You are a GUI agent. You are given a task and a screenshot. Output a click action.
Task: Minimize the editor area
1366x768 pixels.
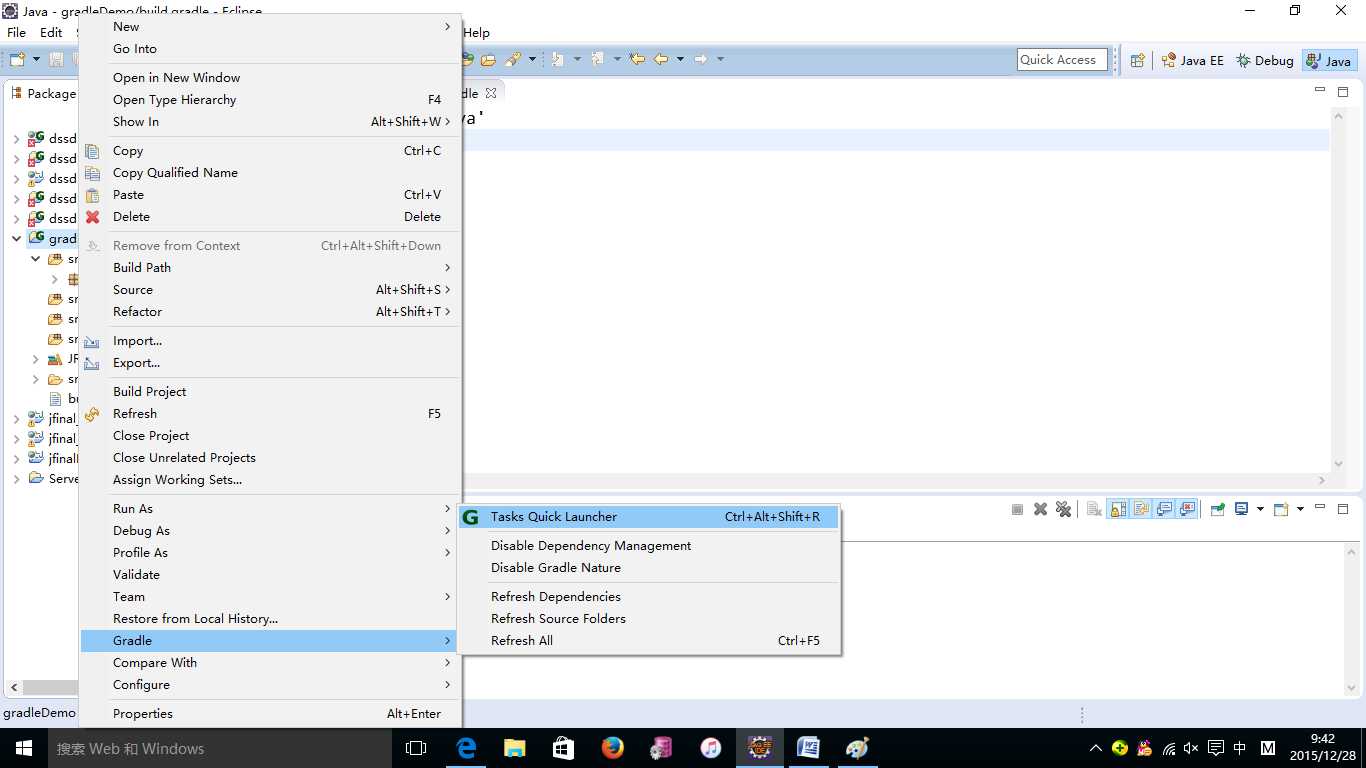(1319, 90)
